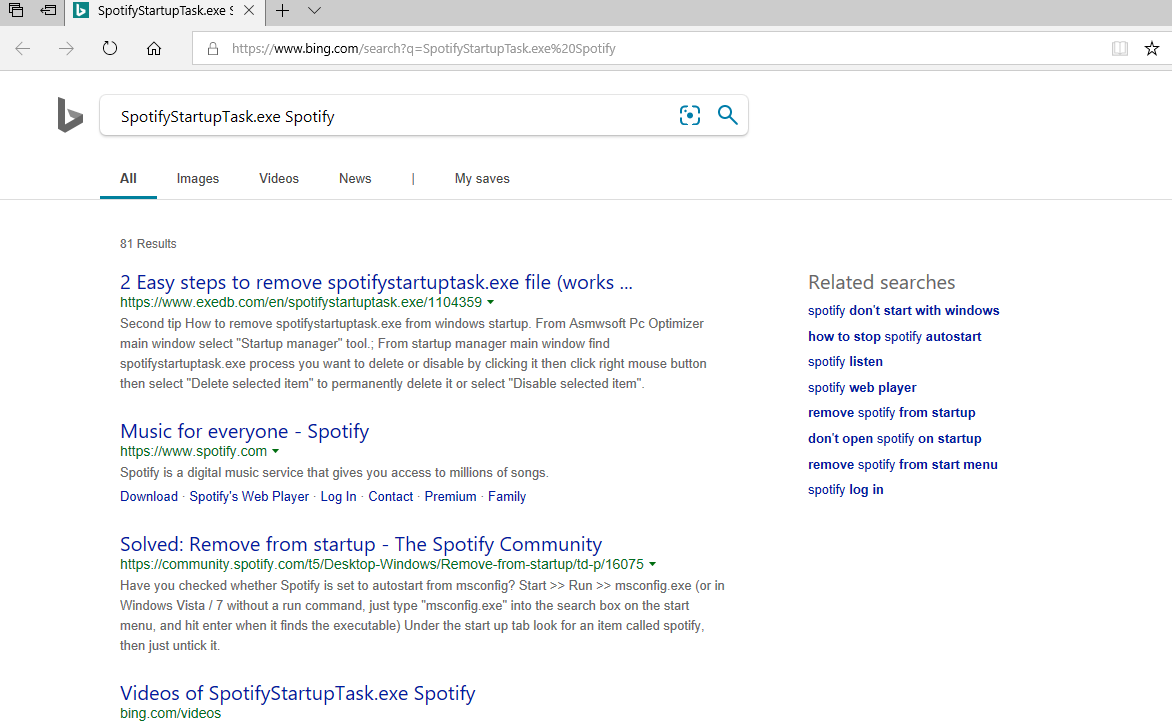
Task: Refresh the current page
Action: click(x=110, y=49)
